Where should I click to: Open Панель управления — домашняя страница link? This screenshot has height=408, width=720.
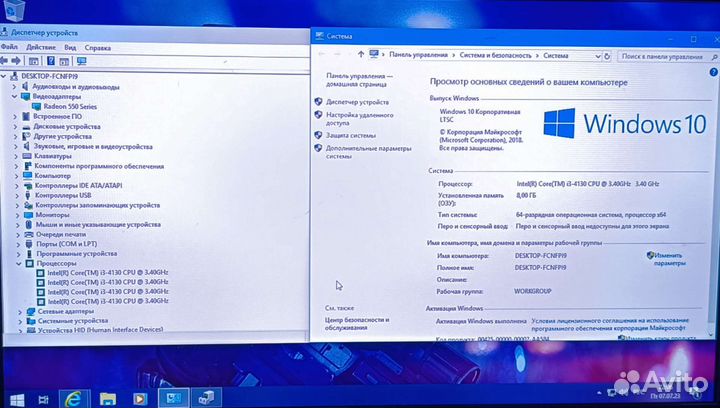359,80
